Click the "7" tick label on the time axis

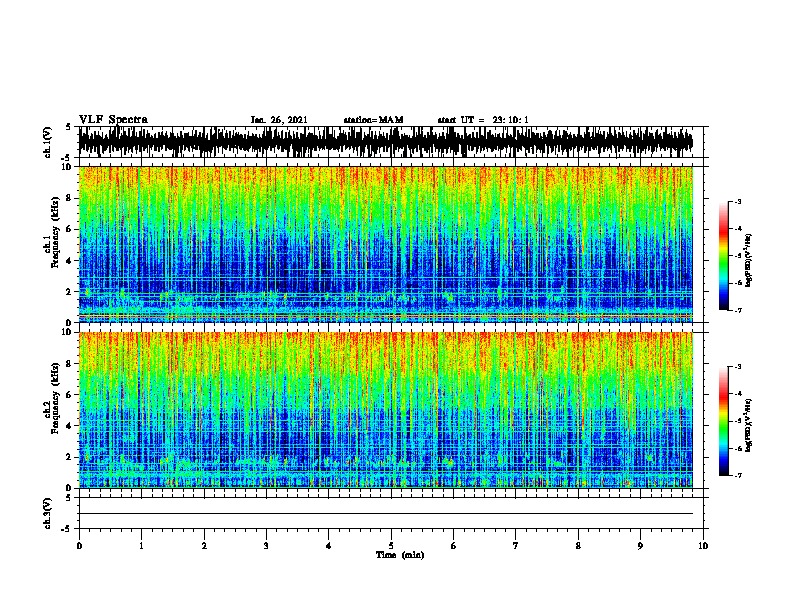(x=516, y=546)
